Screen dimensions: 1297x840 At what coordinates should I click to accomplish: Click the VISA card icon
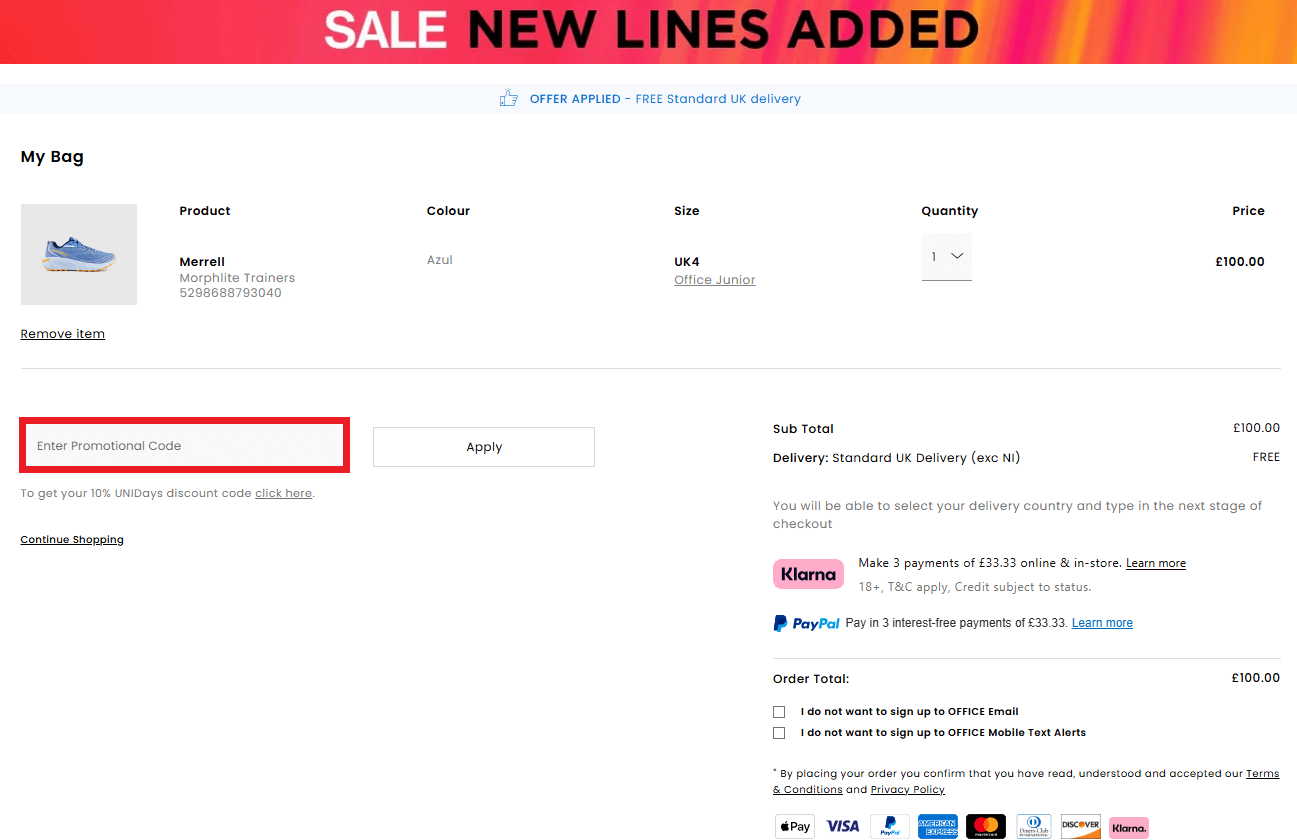pos(843,826)
